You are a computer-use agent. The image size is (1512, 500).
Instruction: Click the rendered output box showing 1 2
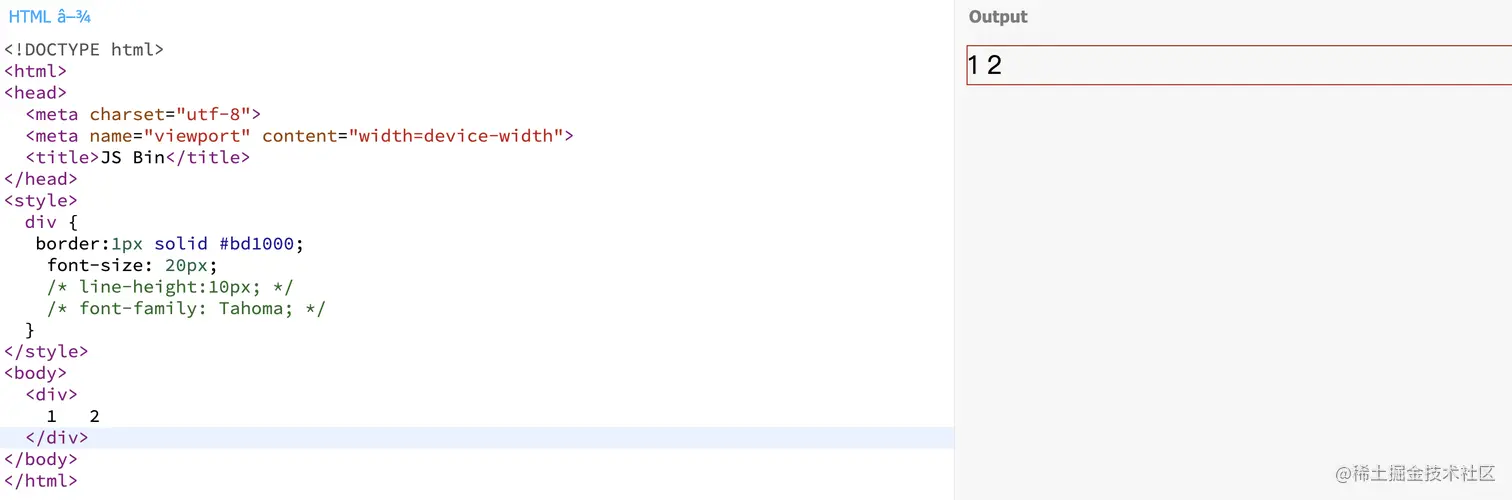coord(1238,66)
